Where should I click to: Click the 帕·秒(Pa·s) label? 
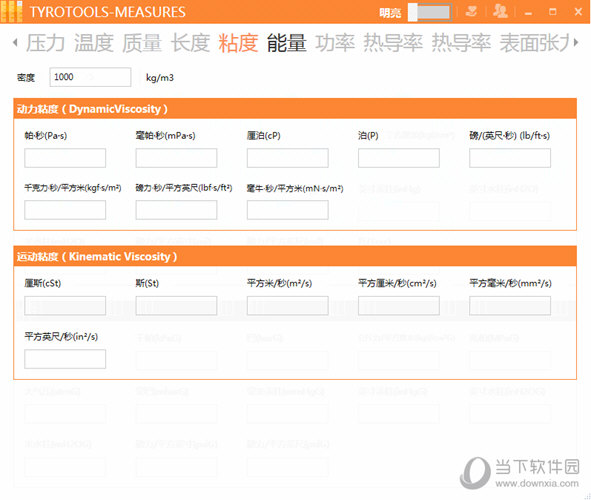[x=46, y=136]
